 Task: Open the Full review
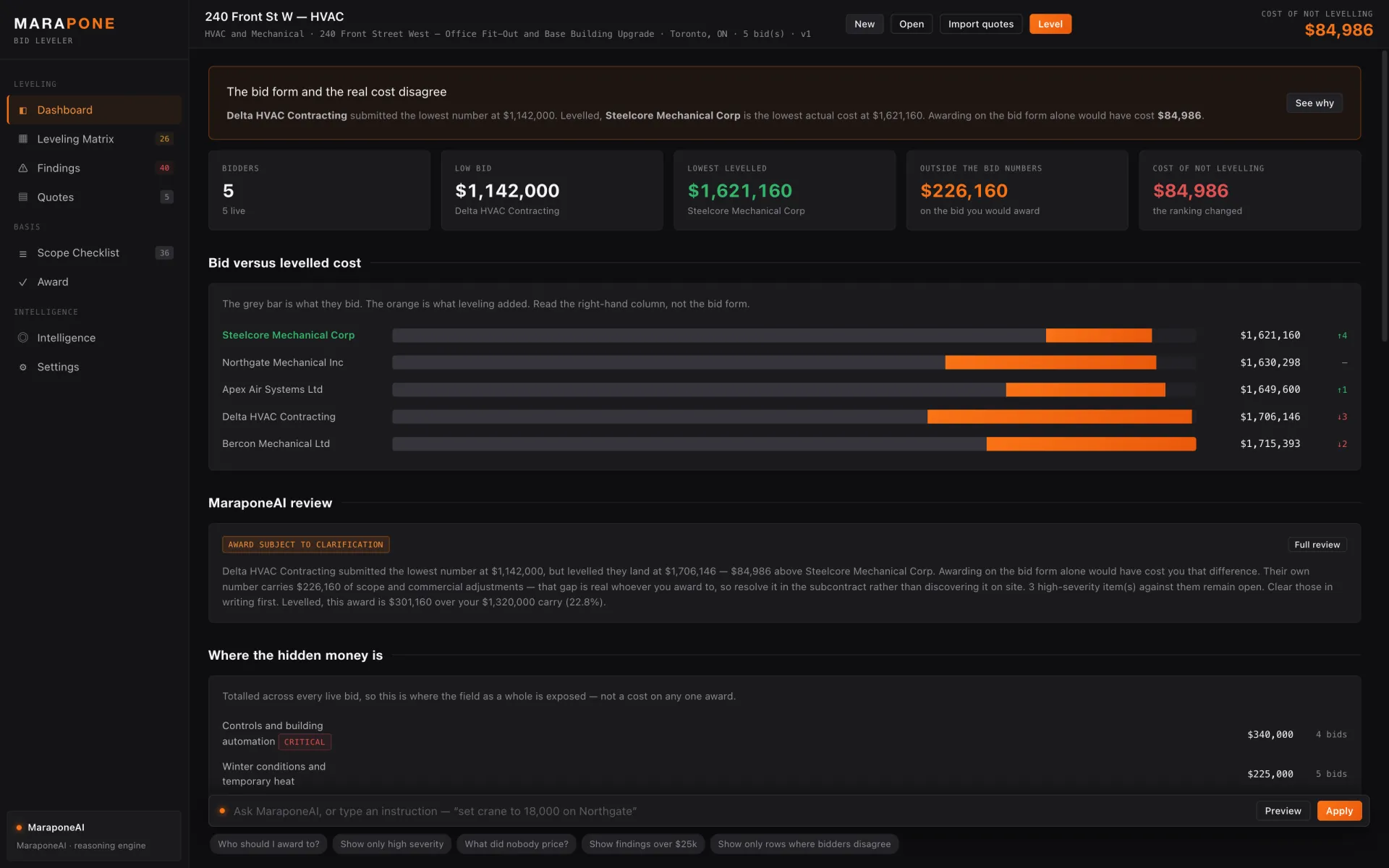pyautogui.click(x=1317, y=545)
